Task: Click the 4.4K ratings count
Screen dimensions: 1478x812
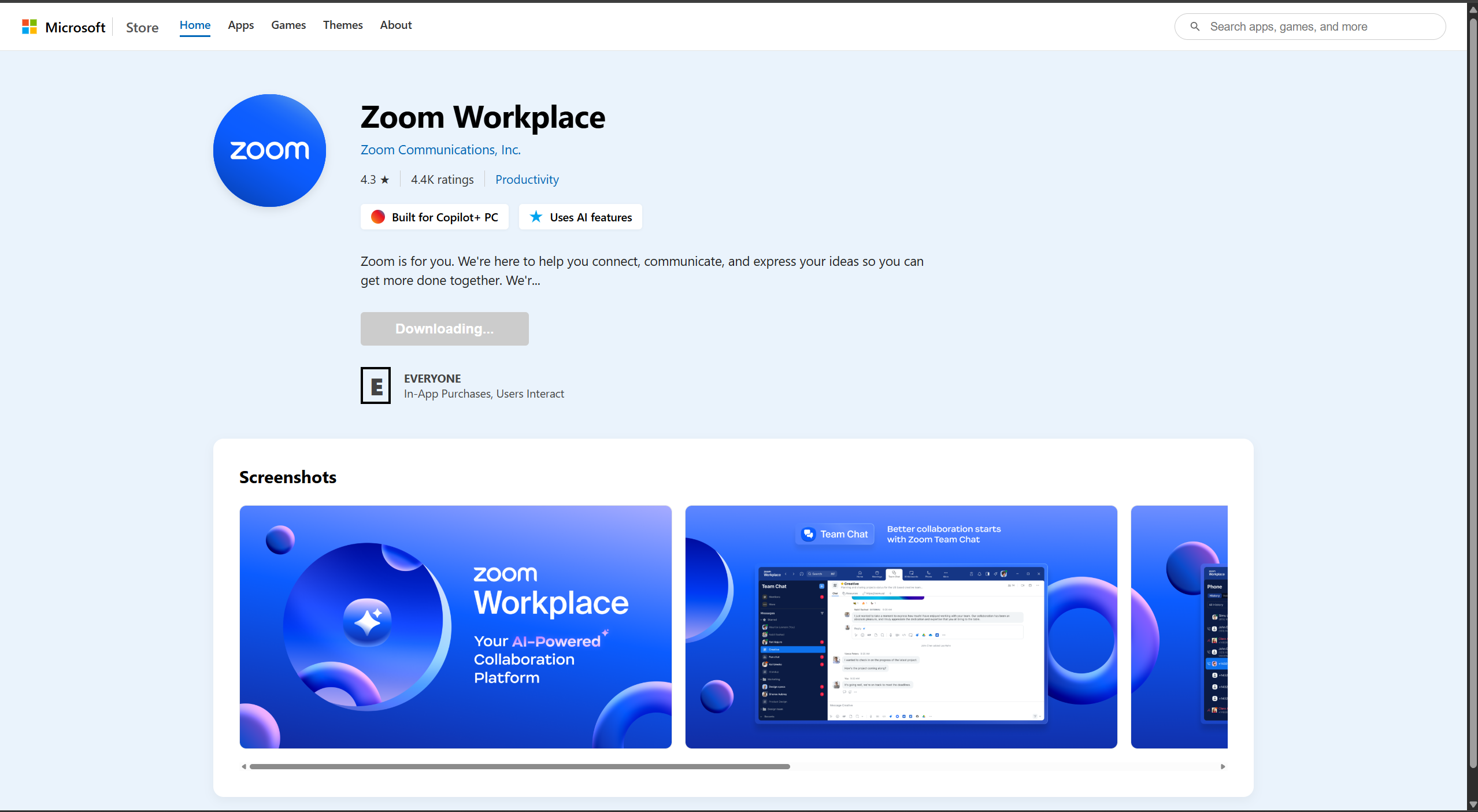Action: (442, 180)
